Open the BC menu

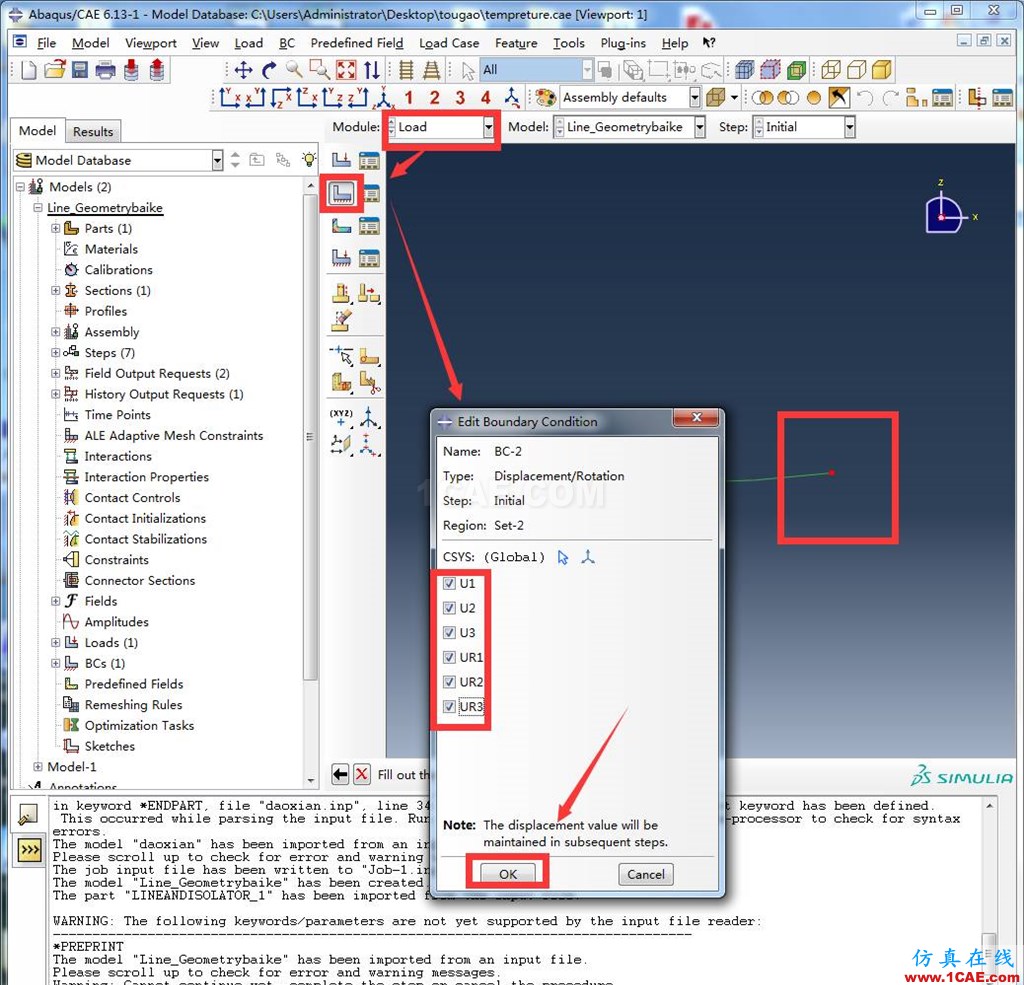pos(287,43)
